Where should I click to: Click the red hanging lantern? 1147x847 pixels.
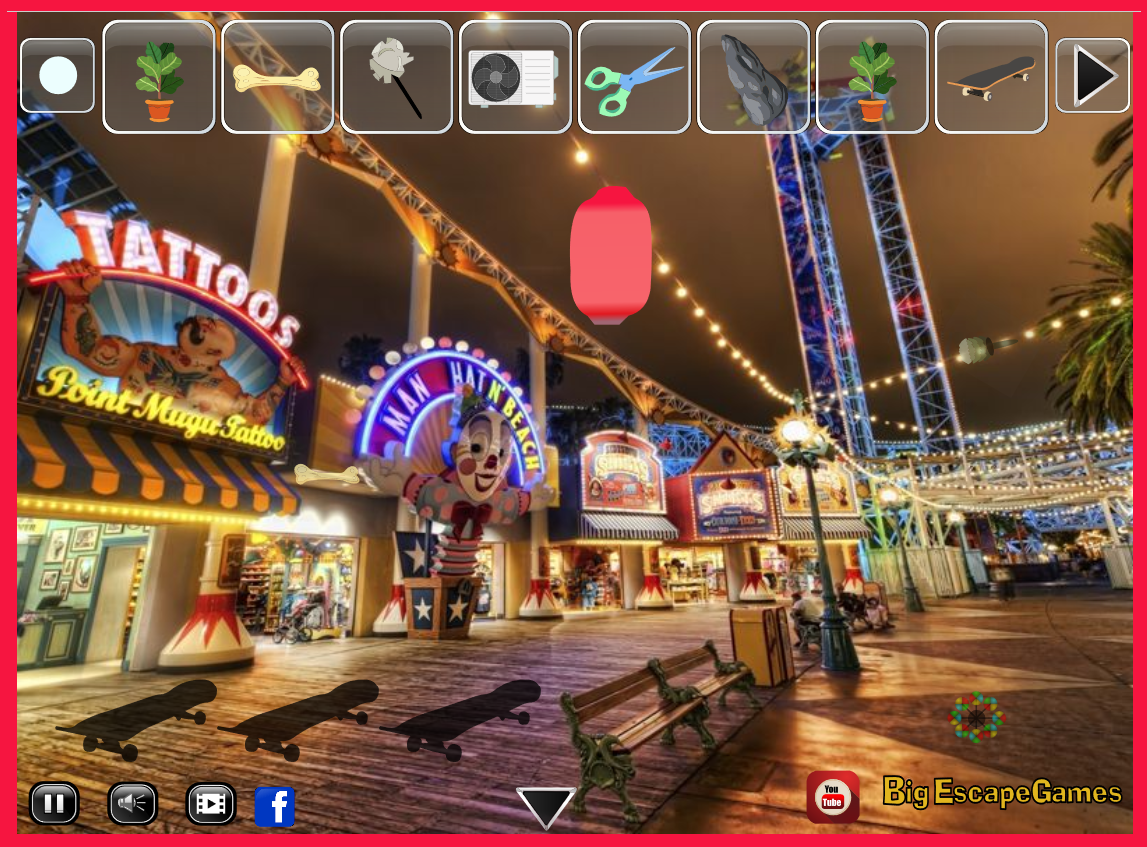pos(610,254)
